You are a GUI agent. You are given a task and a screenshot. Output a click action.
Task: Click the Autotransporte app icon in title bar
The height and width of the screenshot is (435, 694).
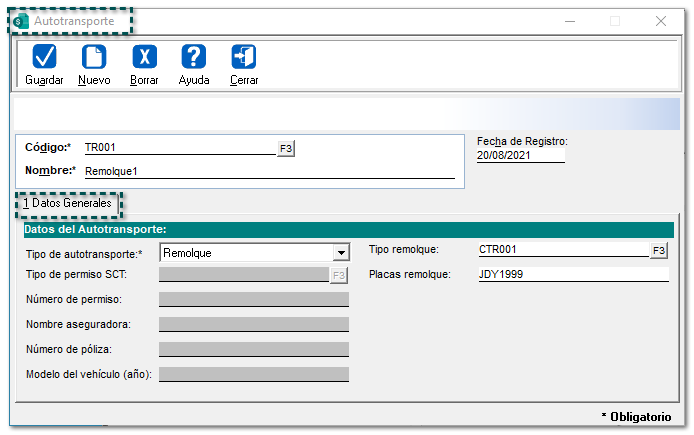21,21
